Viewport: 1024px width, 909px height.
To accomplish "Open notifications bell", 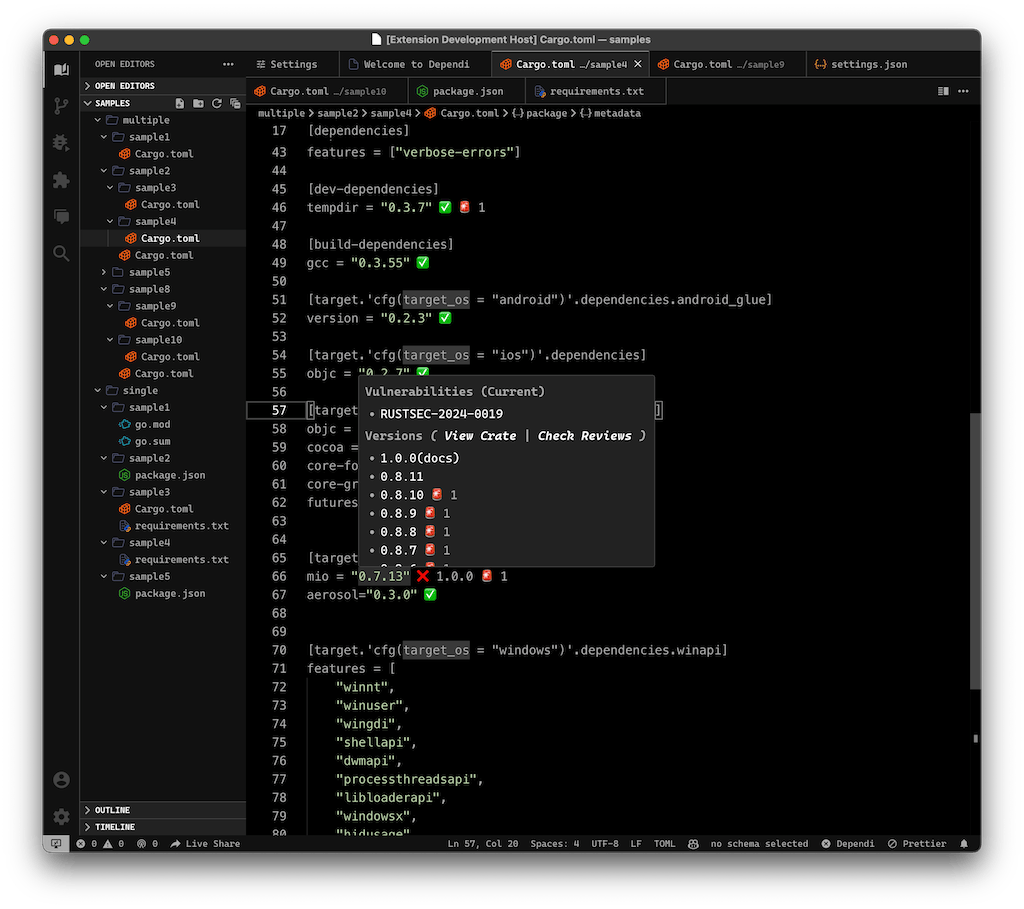I will coord(964,844).
